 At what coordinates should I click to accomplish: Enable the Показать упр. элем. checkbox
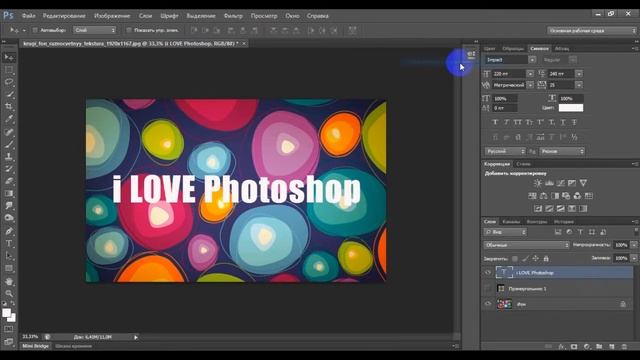129,30
